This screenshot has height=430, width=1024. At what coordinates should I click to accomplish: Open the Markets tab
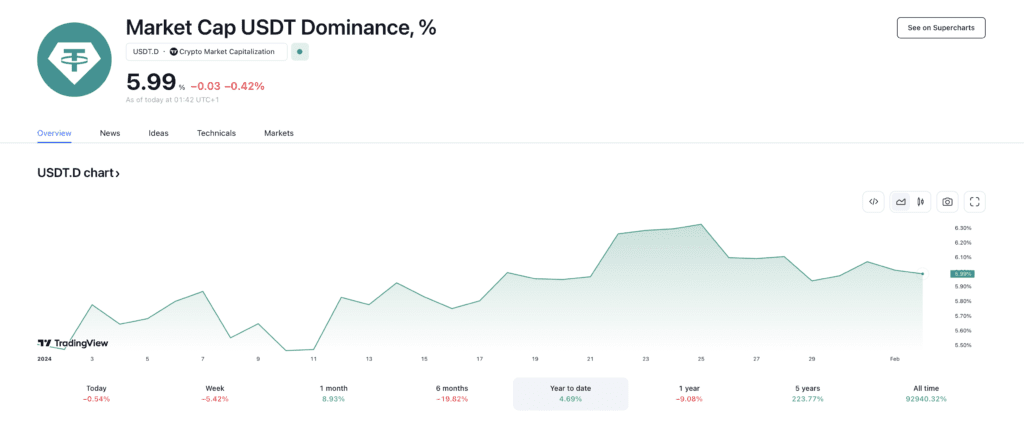(x=279, y=133)
